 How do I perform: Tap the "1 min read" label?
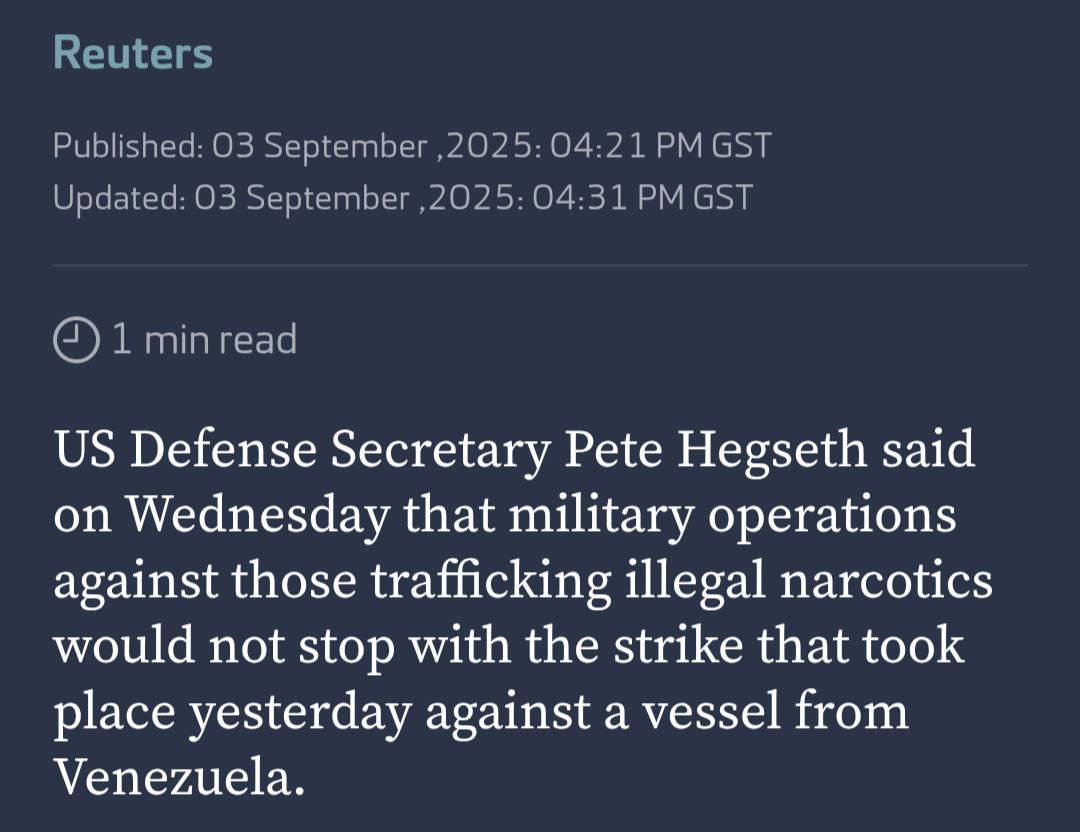pyautogui.click(x=204, y=340)
